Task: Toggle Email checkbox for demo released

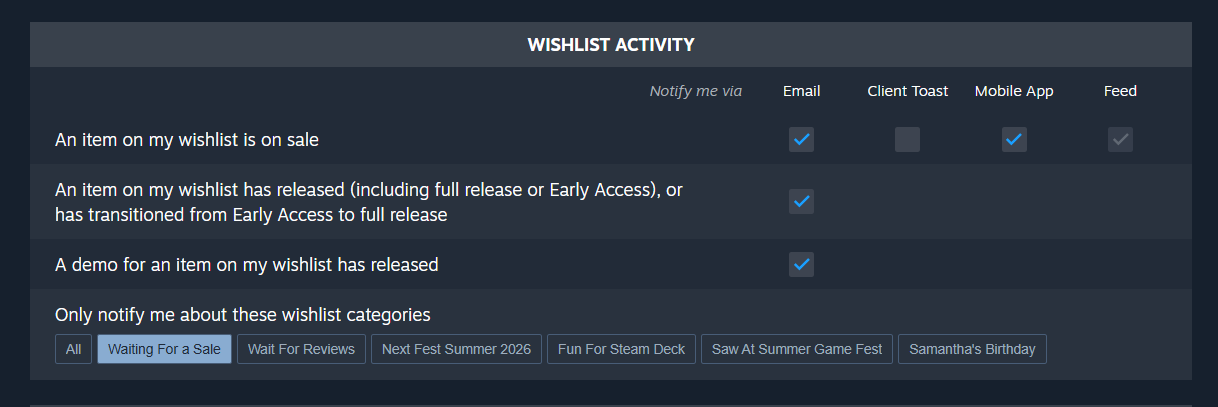Action: [801, 264]
